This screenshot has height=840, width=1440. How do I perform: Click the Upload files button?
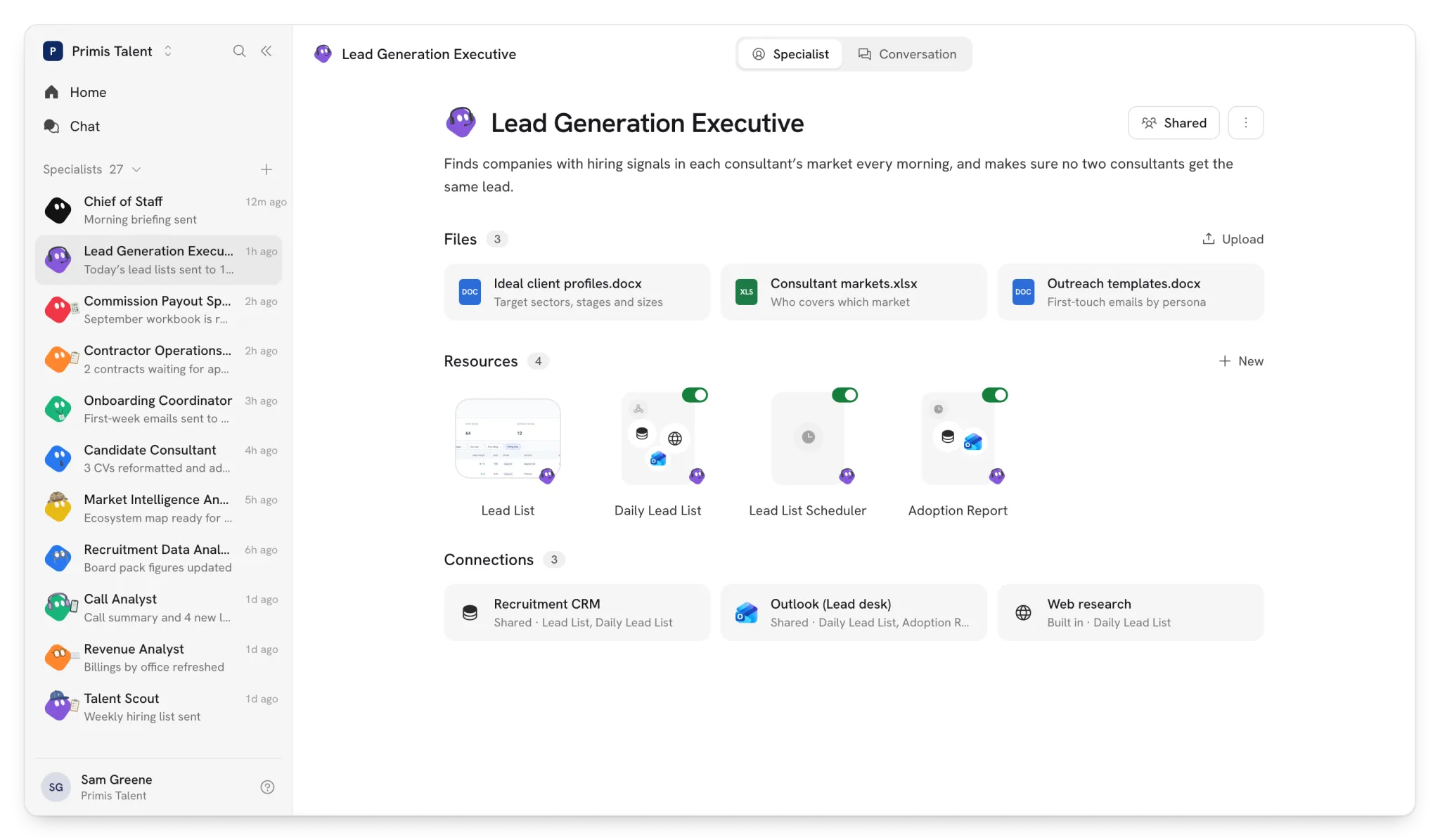[1233, 239]
